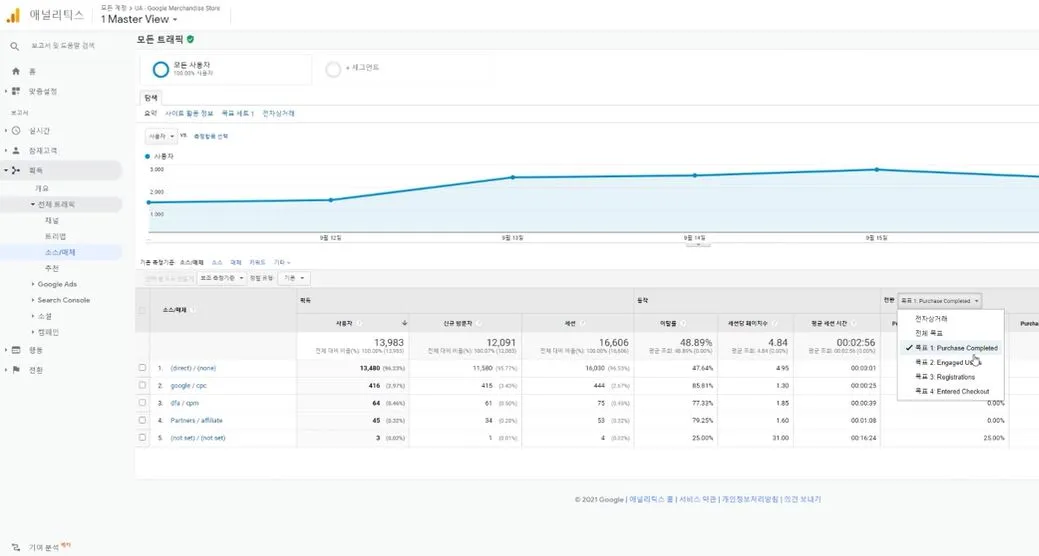Click the 모든 사용자 segment circle icon
Screen dimensions: 1039x556
(160, 69)
